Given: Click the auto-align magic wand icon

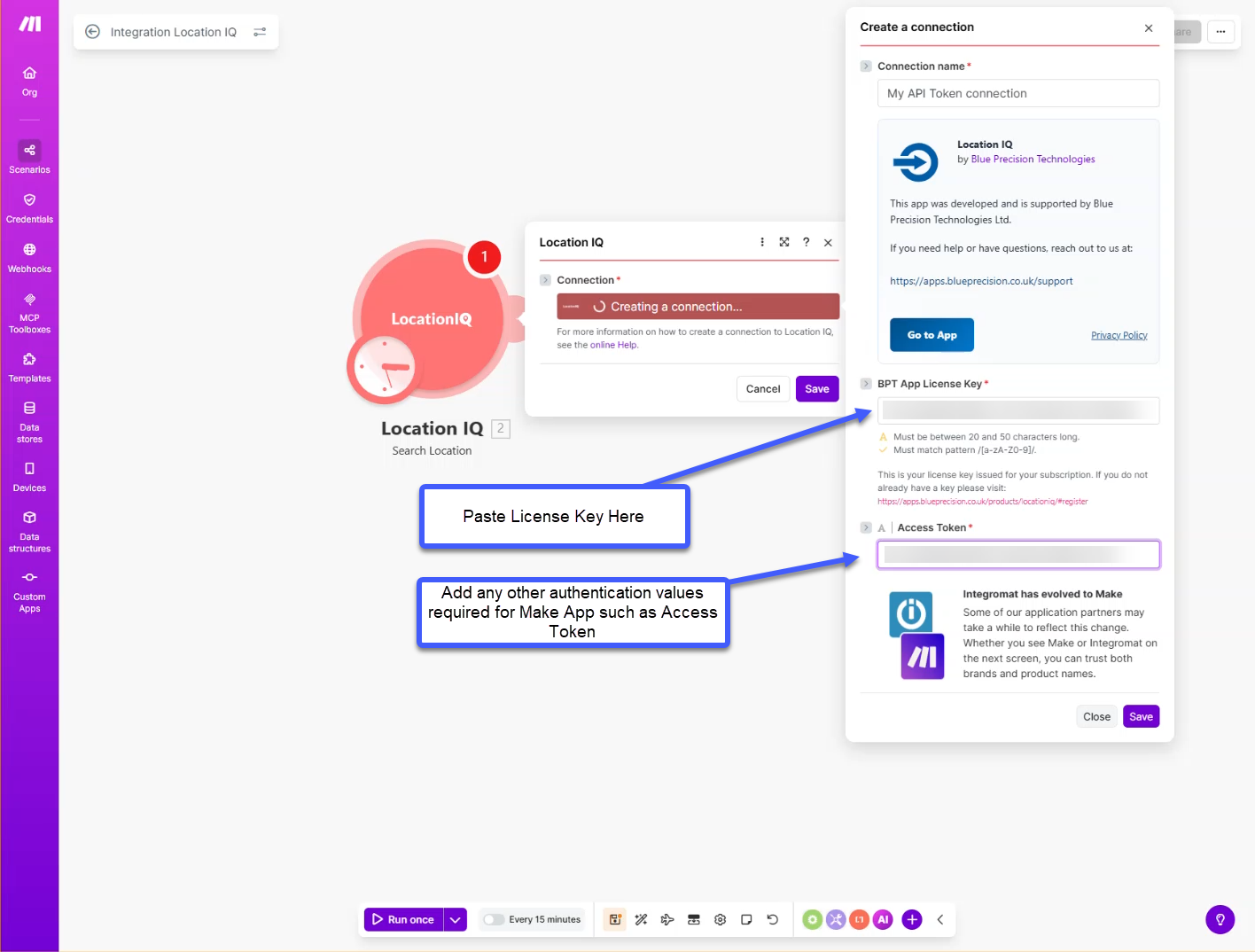Looking at the screenshot, I should pos(641,919).
